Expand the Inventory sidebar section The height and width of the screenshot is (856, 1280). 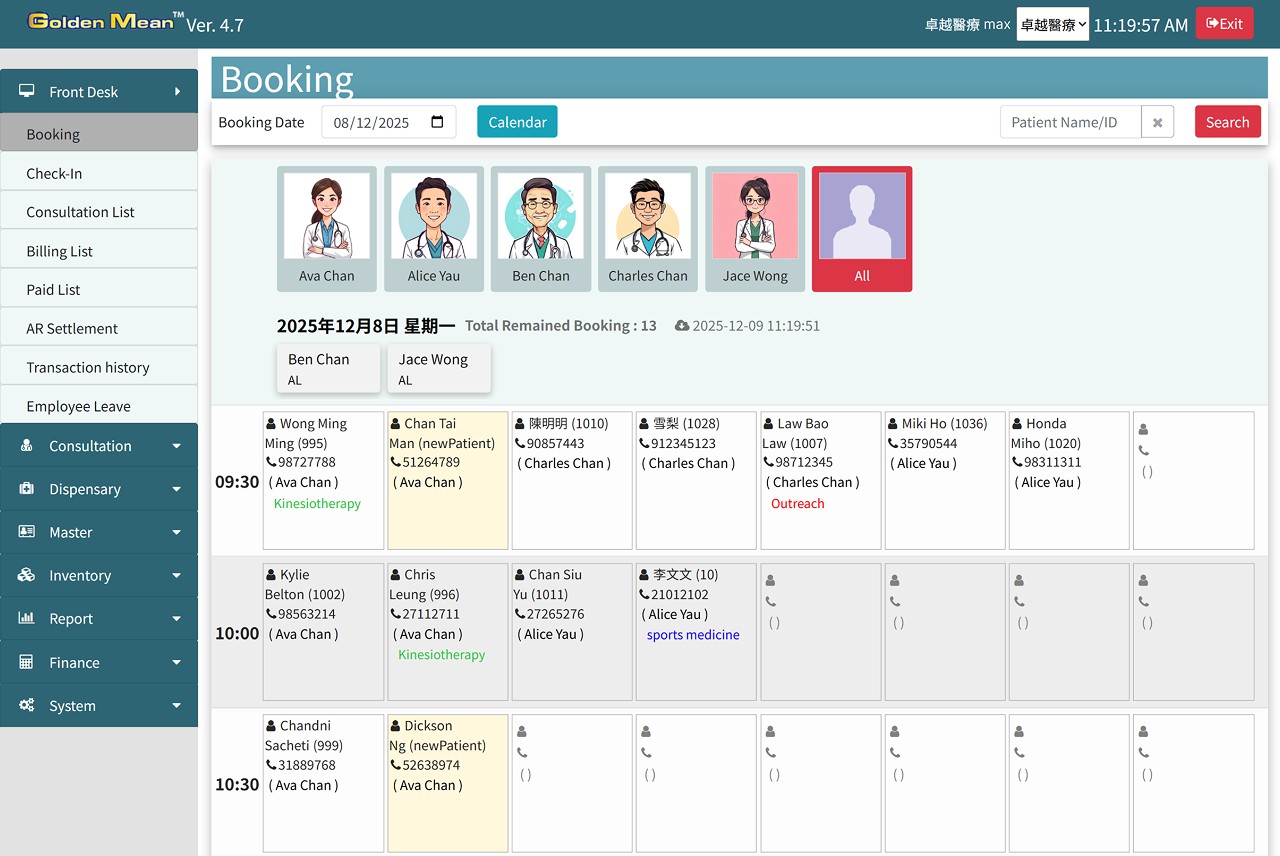click(99, 576)
